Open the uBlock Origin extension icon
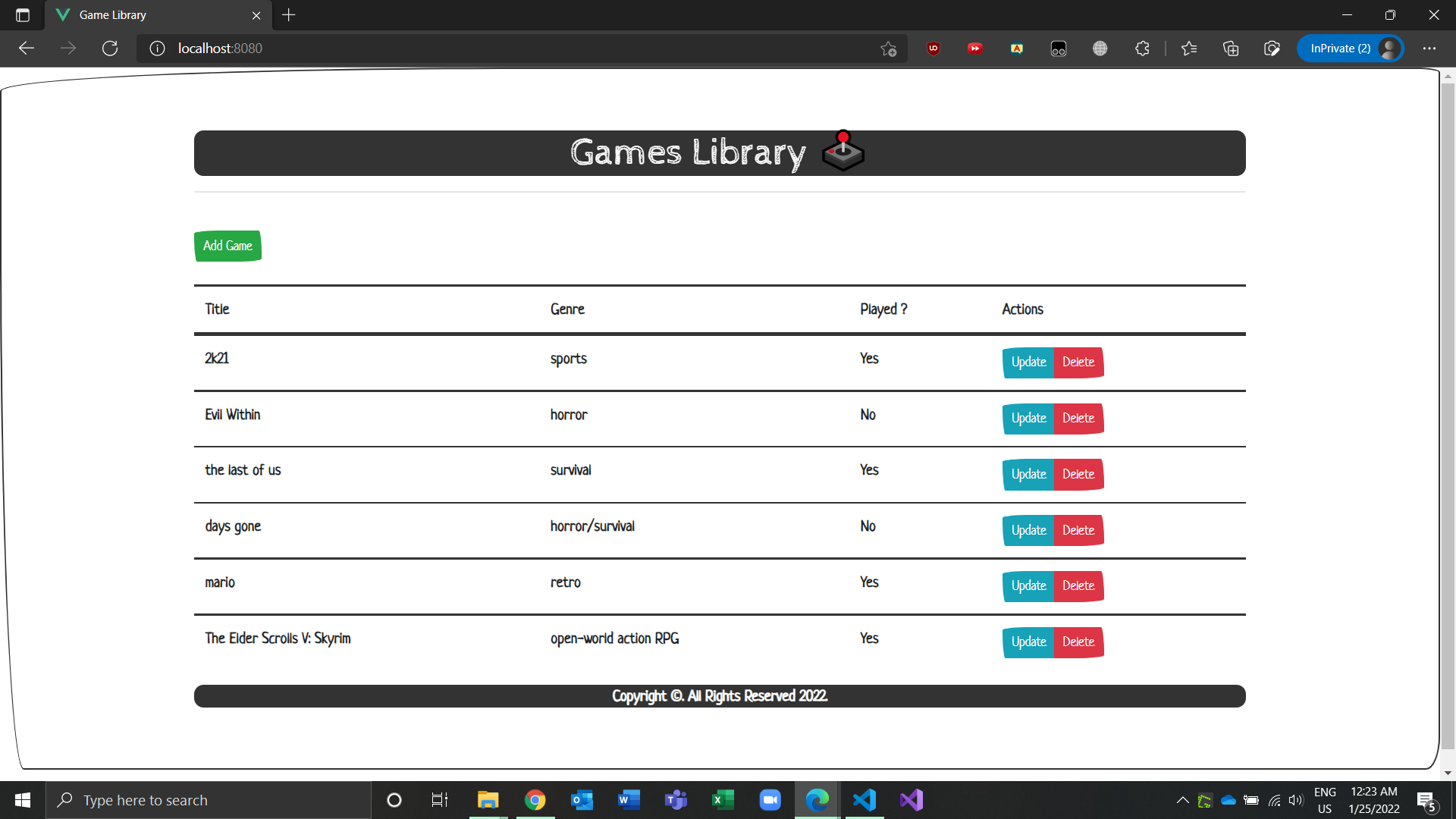The image size is (1456, 819). 933,49
